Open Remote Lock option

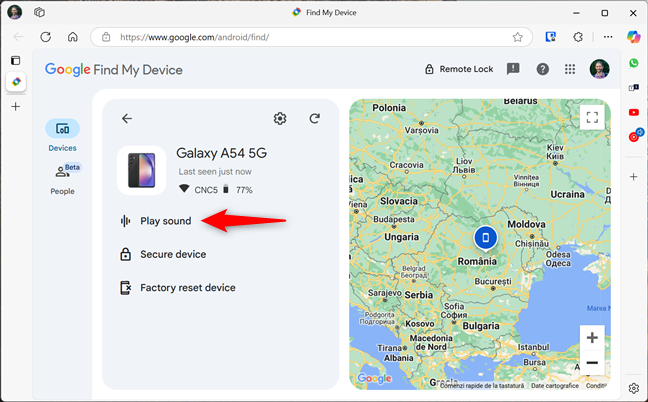[x=459, y=69]
